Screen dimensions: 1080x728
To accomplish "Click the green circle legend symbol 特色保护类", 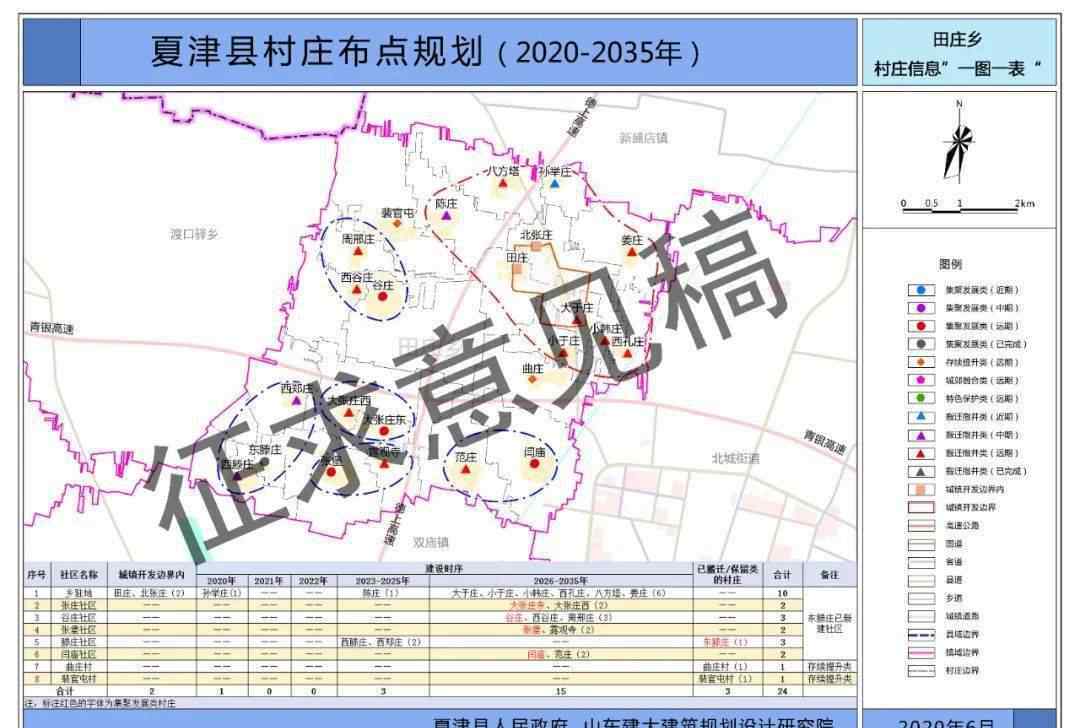I will coord(921,398).
